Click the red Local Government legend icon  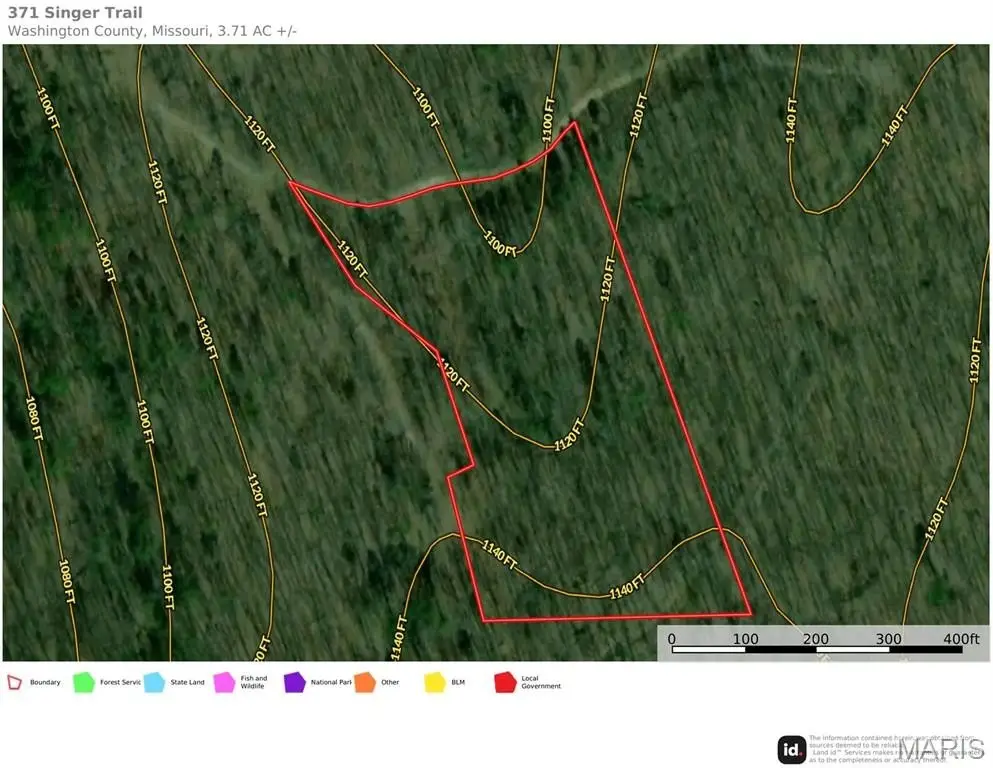click(x=505, y=683)
